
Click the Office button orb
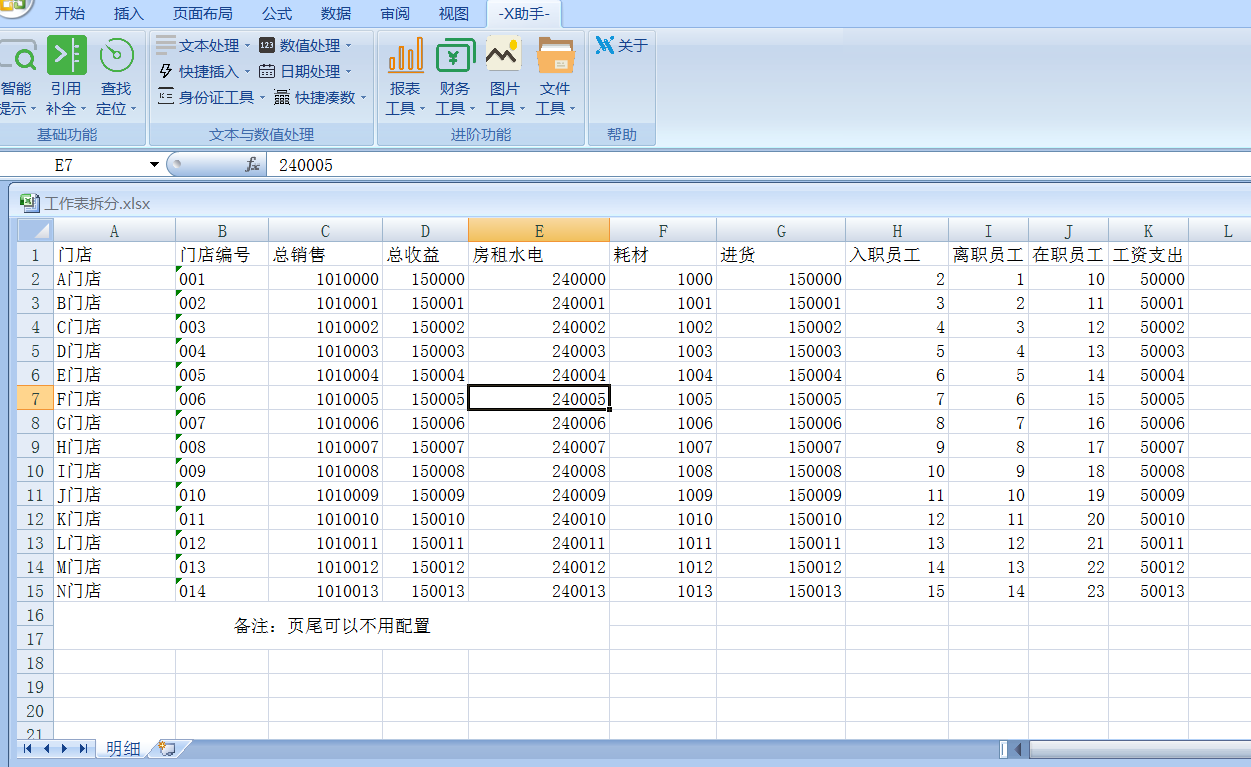click(x=14, y=8)
